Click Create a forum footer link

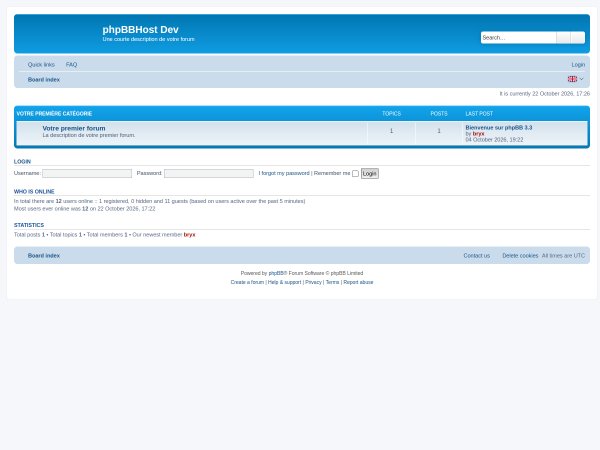(x=247, y=282)
